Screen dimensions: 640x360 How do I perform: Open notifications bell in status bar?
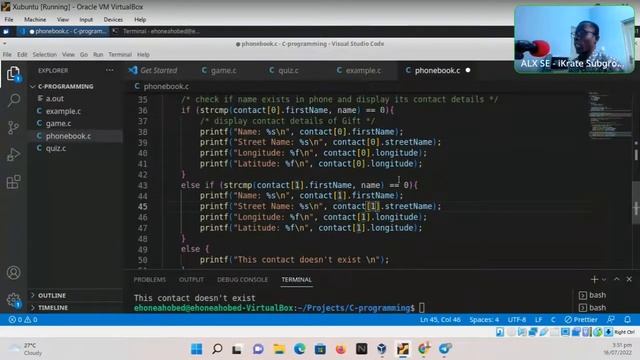coord(627,320)
